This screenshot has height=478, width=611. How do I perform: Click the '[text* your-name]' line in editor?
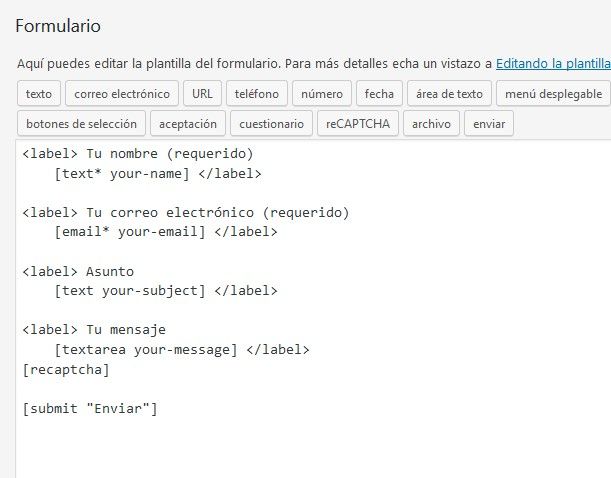[x=158, y=173]
